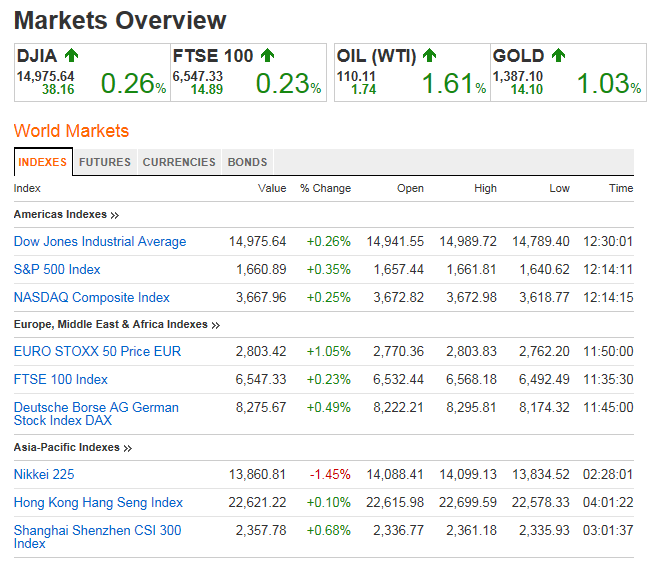Click the GOLD ticker title
The image size is (651, 565).
pyautogui.click(x=518, y=56)
